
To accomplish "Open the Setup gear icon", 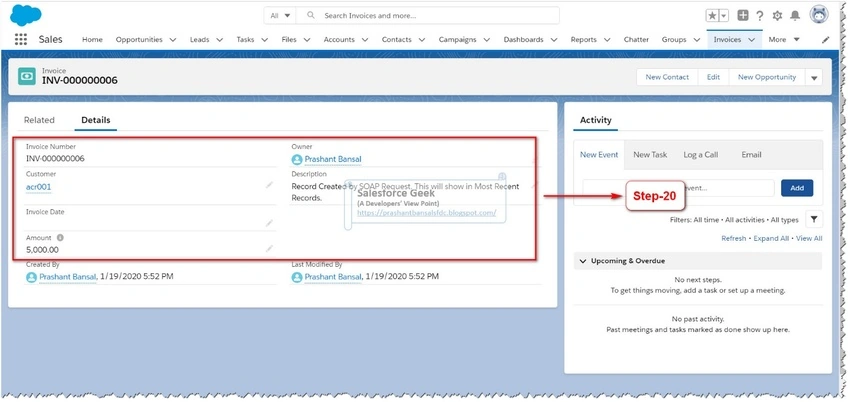I will tap(777, 16).
